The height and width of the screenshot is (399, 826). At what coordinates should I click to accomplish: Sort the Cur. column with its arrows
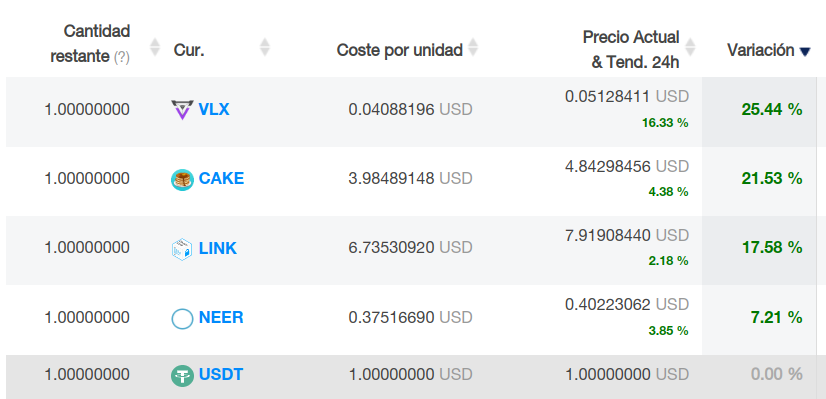coord(264,47)
